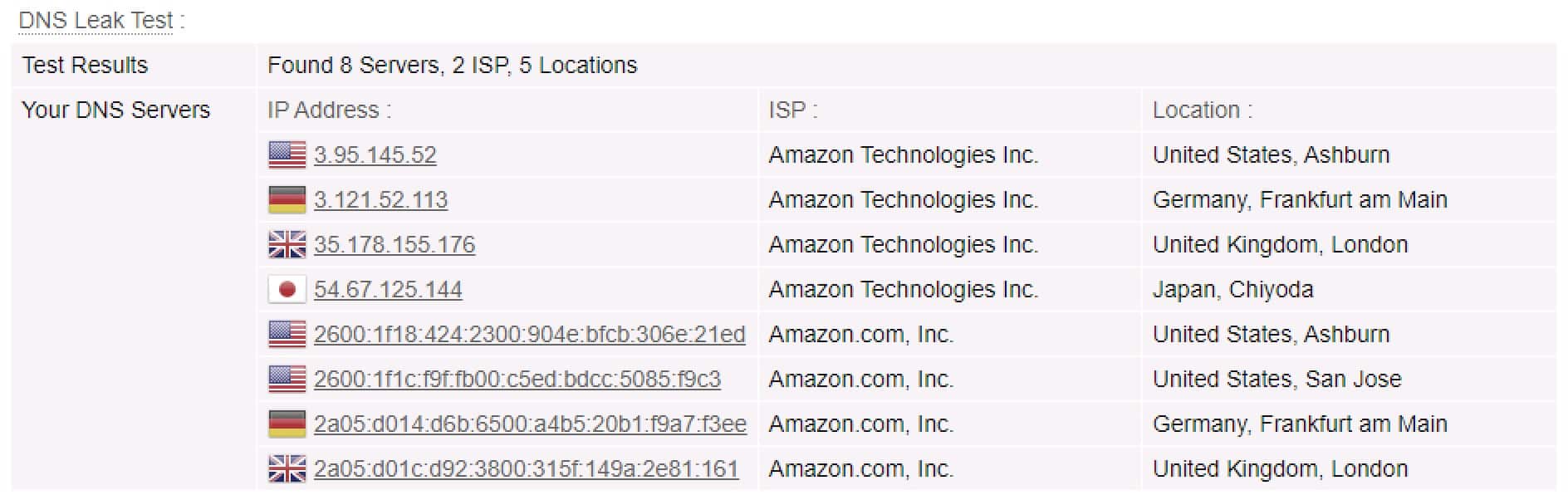Follow the 2a05:d01c:d92:3800:315f:149a:2e81:161 link

(x=526, y=469)
